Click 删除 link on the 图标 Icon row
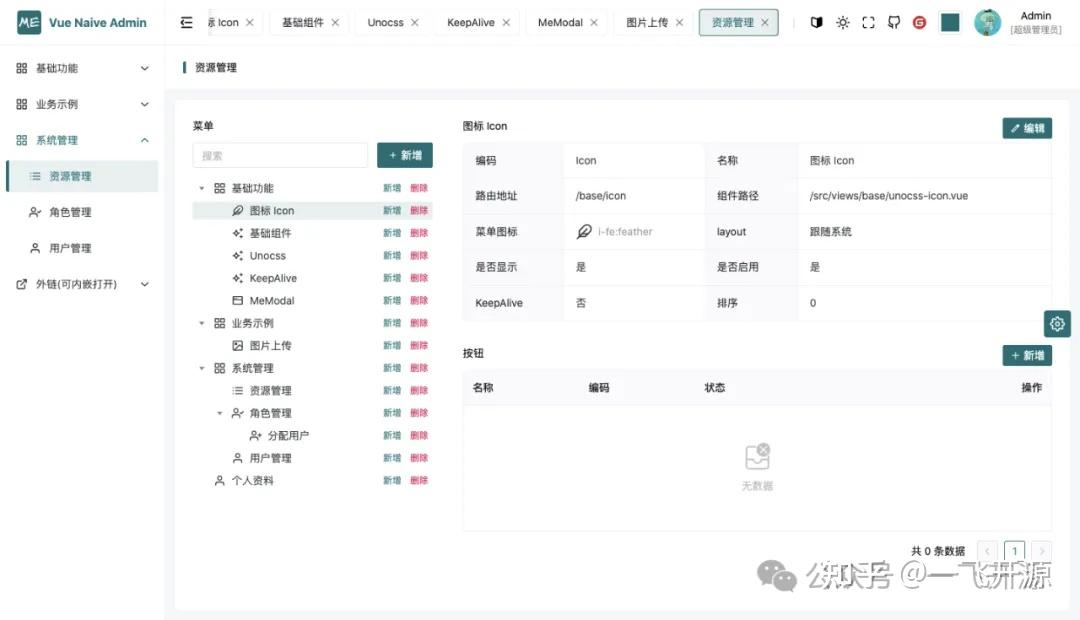Image resolution: width=1080 pixels, height=620 pixels. click(x=419, y=211)
